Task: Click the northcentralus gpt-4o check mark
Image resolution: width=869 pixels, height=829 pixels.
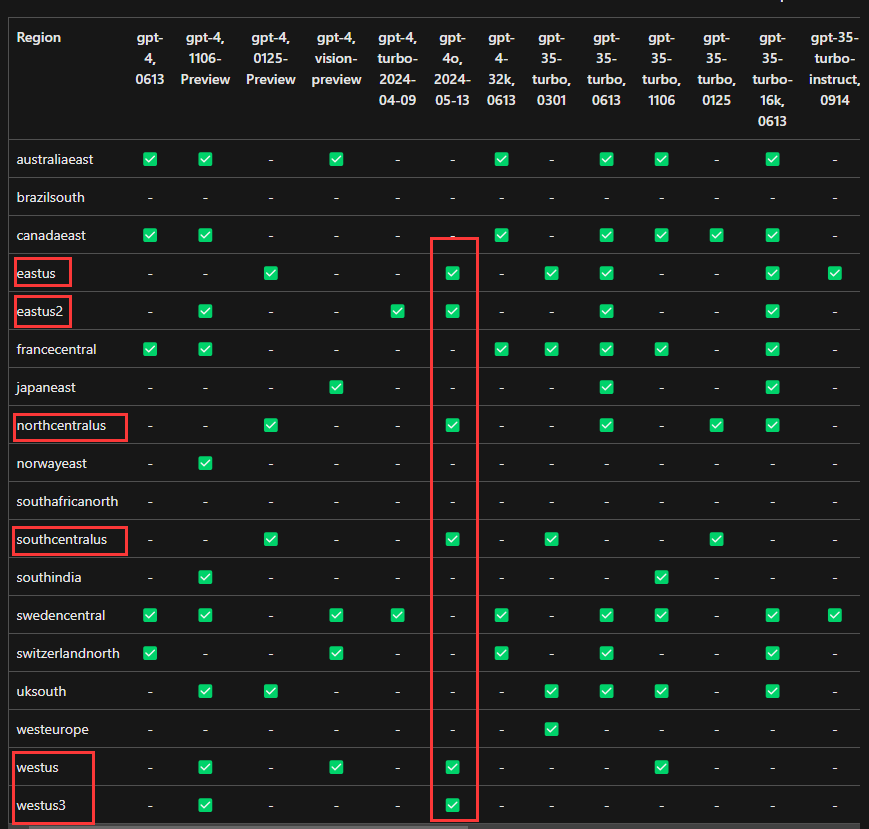Action: click(452, 425)
